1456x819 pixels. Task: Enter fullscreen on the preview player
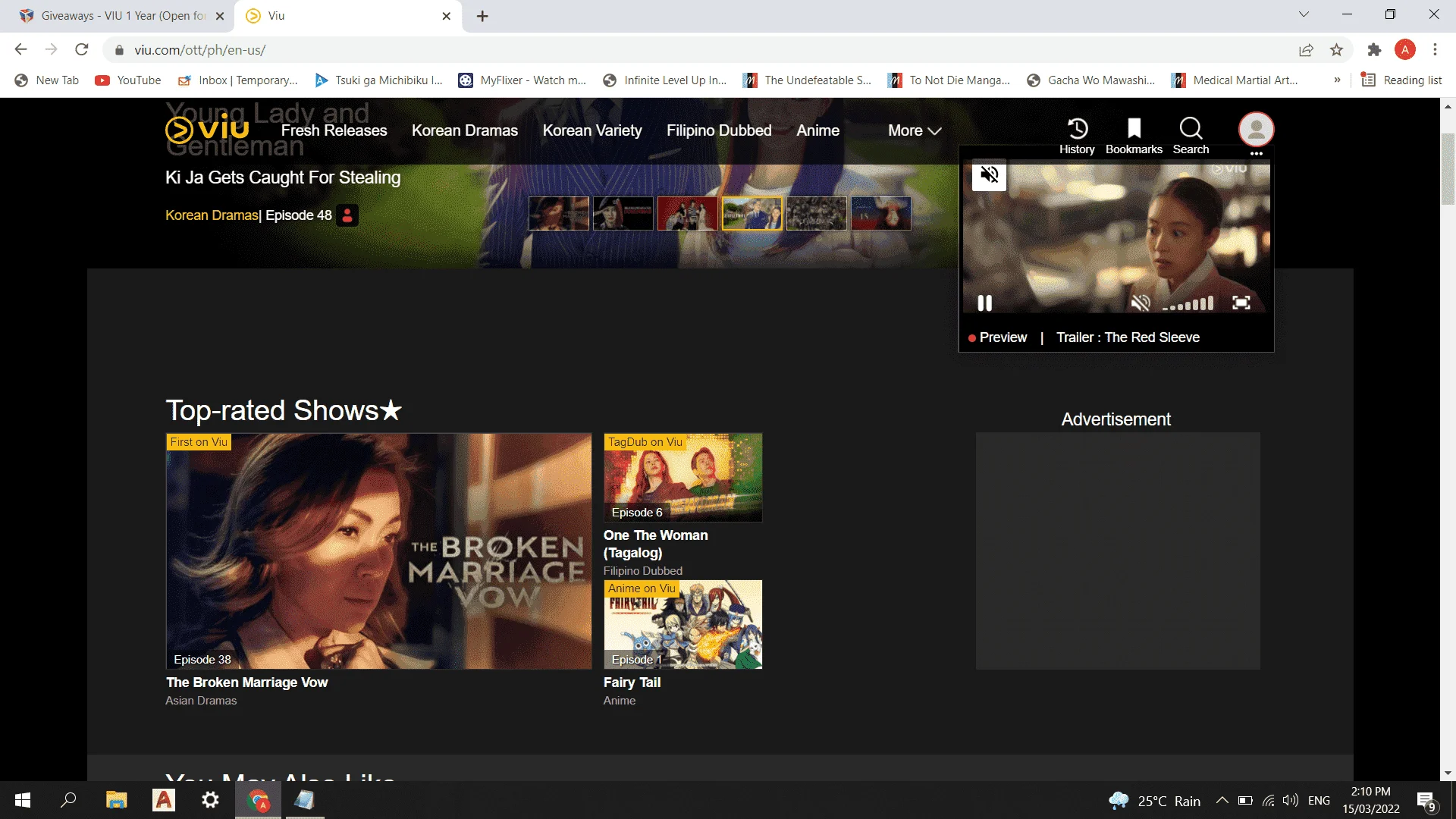click(1241, 303)
